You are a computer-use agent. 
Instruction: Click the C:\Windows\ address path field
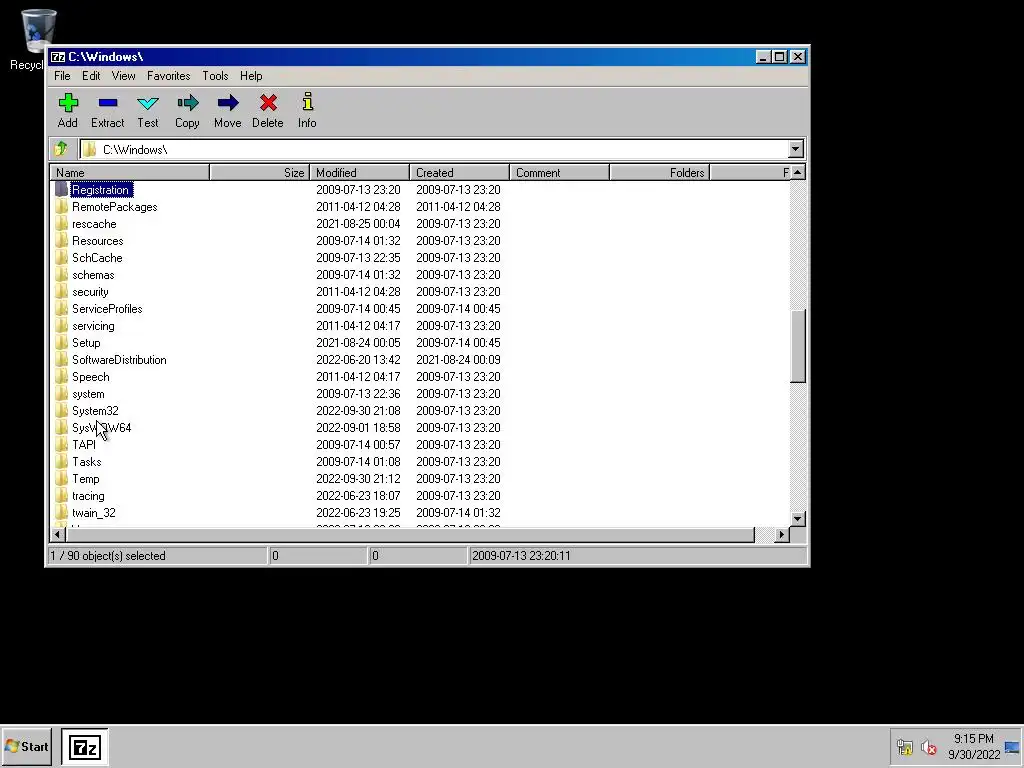(434, 150)
